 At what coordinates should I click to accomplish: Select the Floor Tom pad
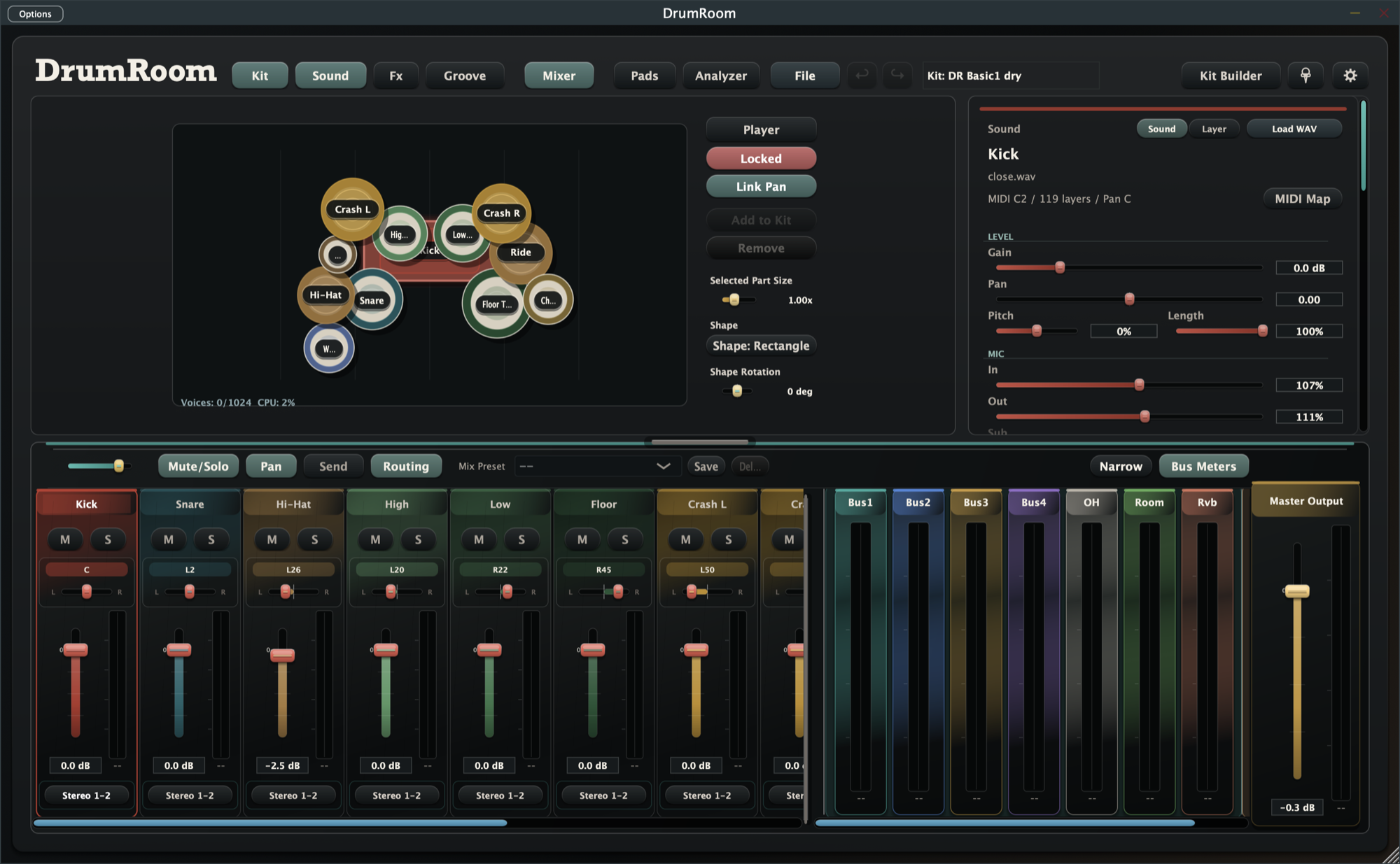click(496, 304)
